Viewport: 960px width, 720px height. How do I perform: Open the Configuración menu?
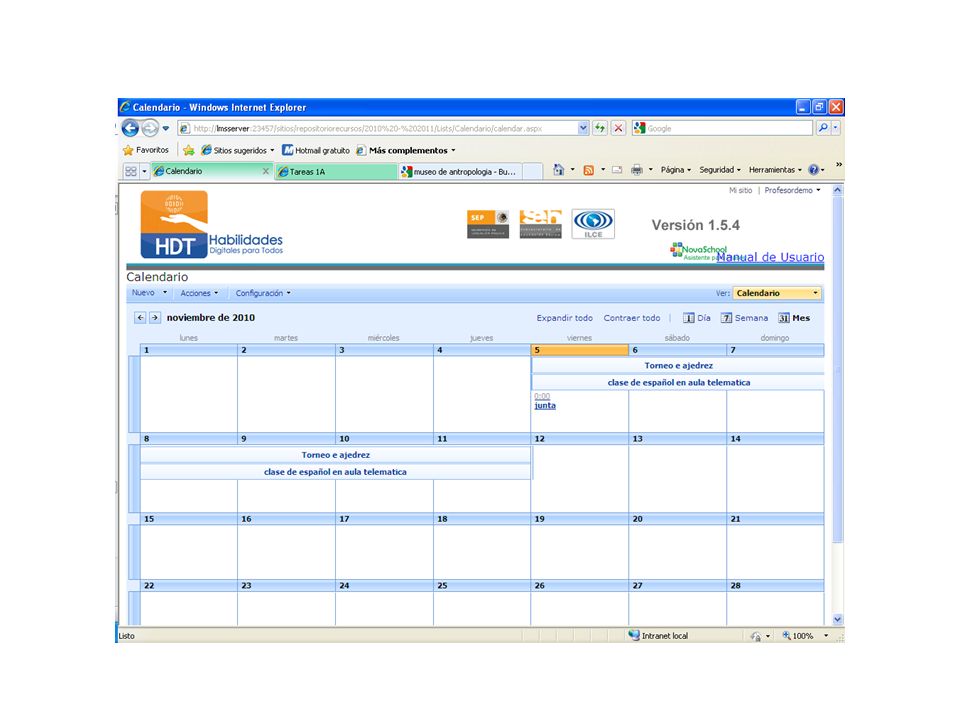click(263, 293)
